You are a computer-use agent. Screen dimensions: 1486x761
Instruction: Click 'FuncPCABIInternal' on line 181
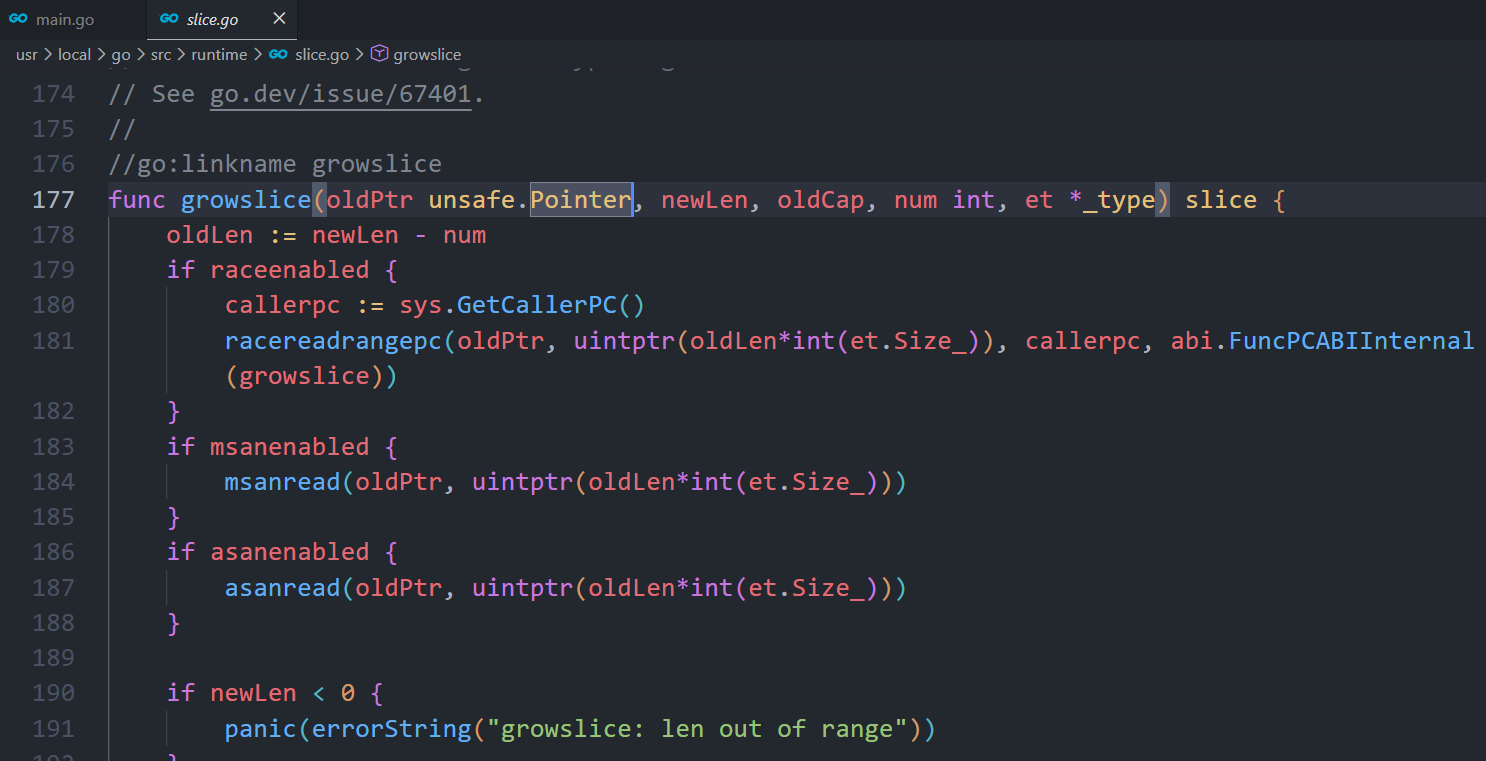(1351, 341)
